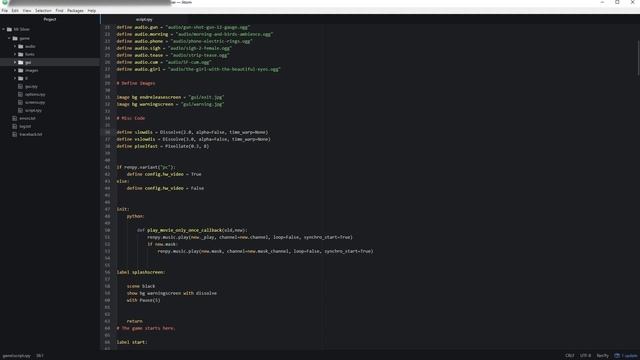Expand the gui folder arrow
The height and width of the screenshot is (360, 640).
pyautogui.click(x=15, y=62)
